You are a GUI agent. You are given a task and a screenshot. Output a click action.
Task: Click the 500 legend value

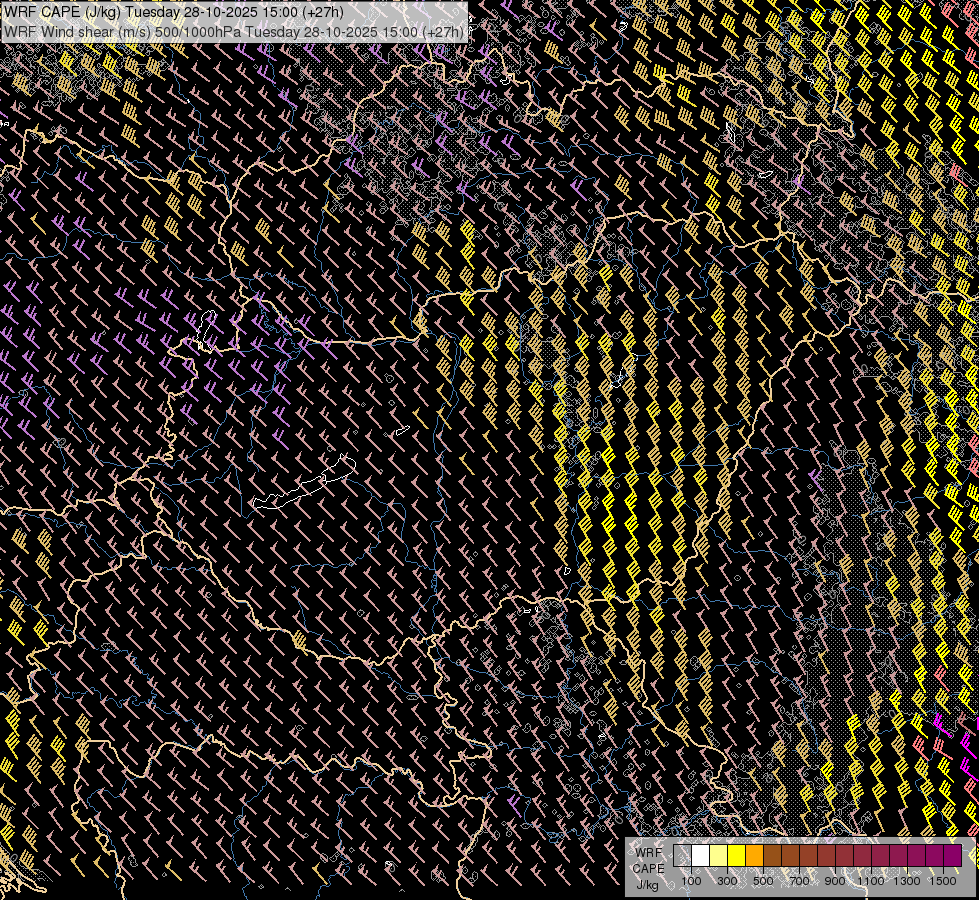pyautogui.click(x=763, y=881)
